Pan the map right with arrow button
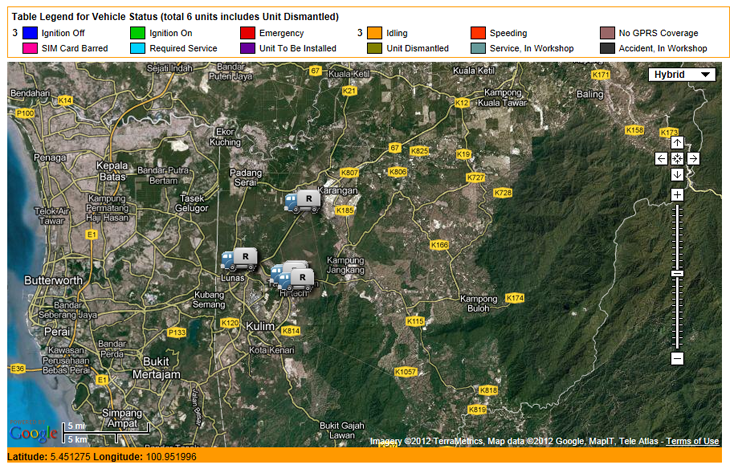 693,158
